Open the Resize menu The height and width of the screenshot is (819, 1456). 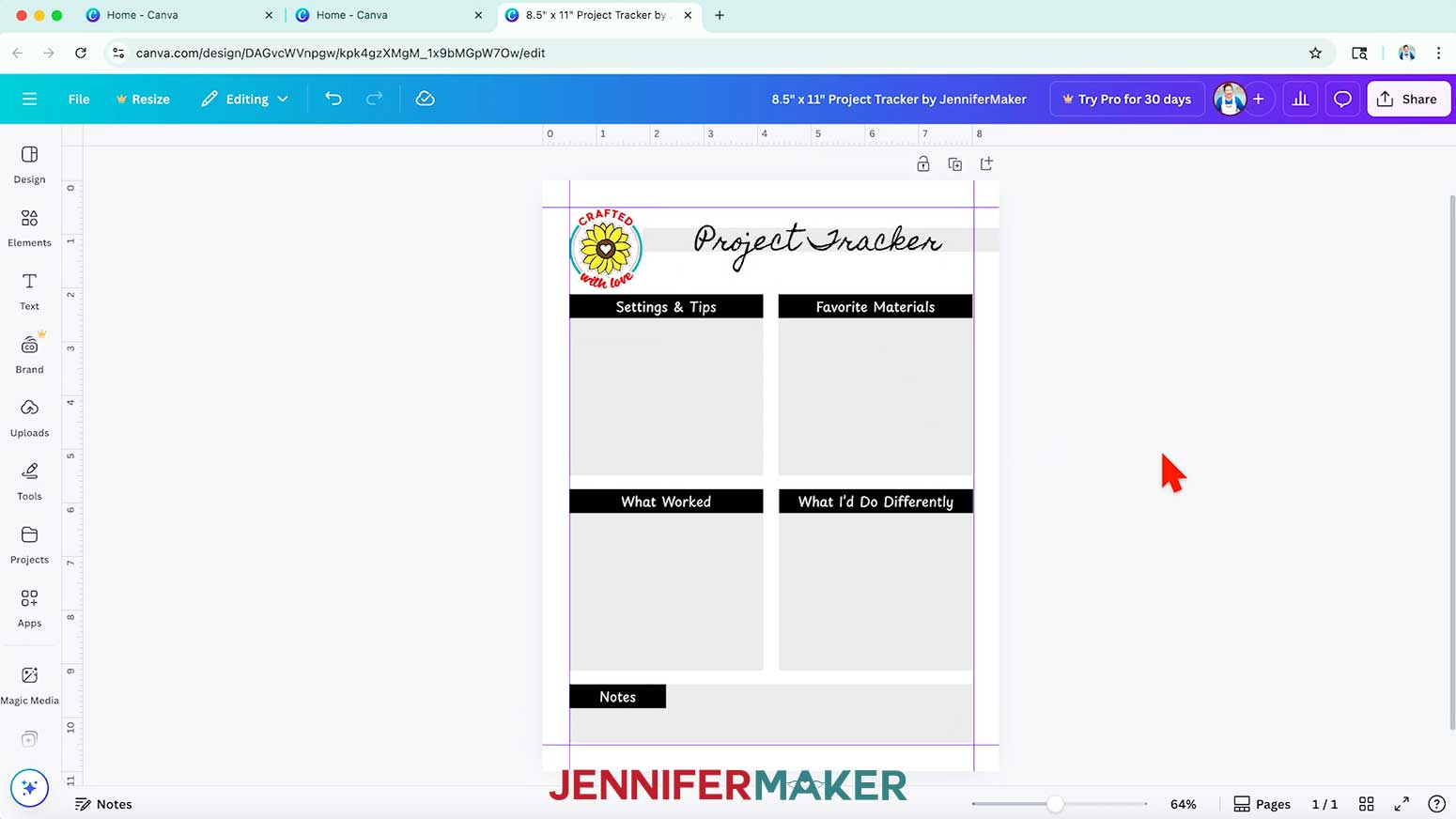click(x=143, y=99)
